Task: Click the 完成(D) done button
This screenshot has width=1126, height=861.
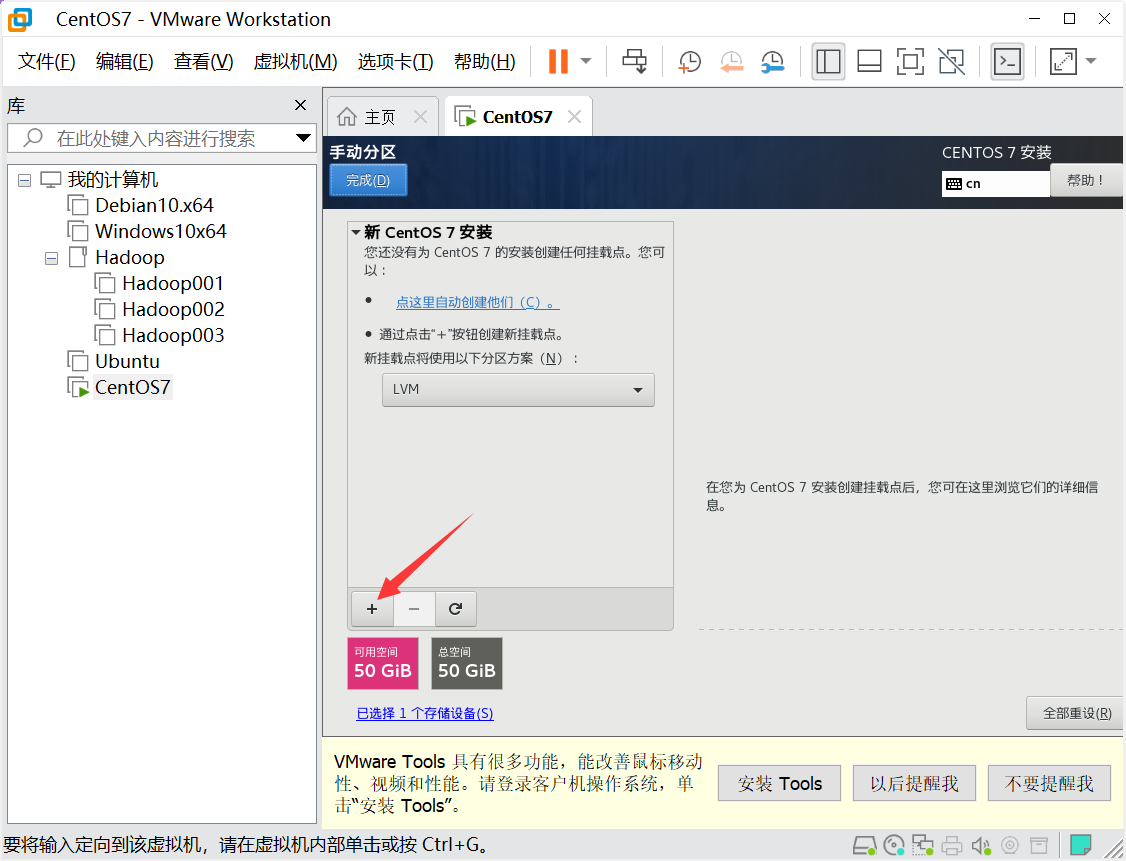Action: [368, 180]
